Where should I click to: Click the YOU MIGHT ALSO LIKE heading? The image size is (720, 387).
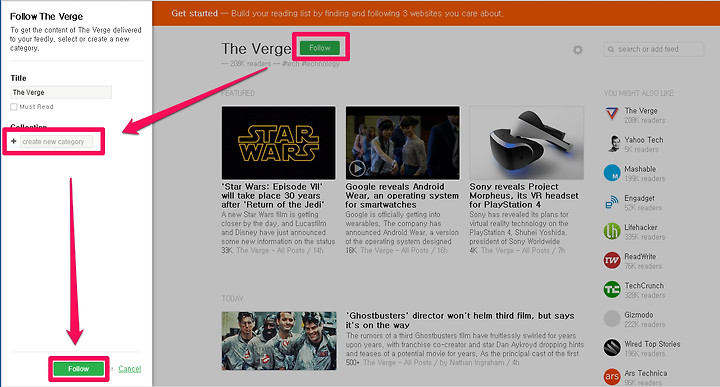pos(639,93)
